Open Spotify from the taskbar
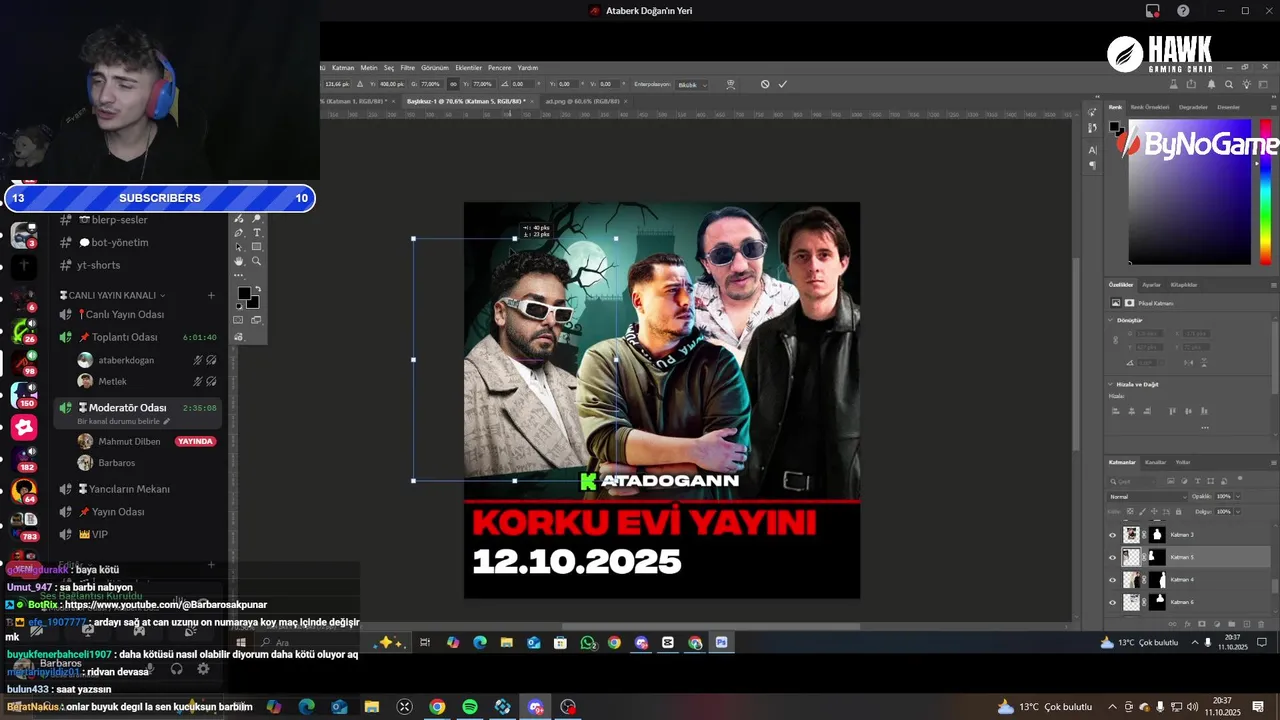Image resolution: width=1280 pixels, height=720 pixels. (470, 707)
